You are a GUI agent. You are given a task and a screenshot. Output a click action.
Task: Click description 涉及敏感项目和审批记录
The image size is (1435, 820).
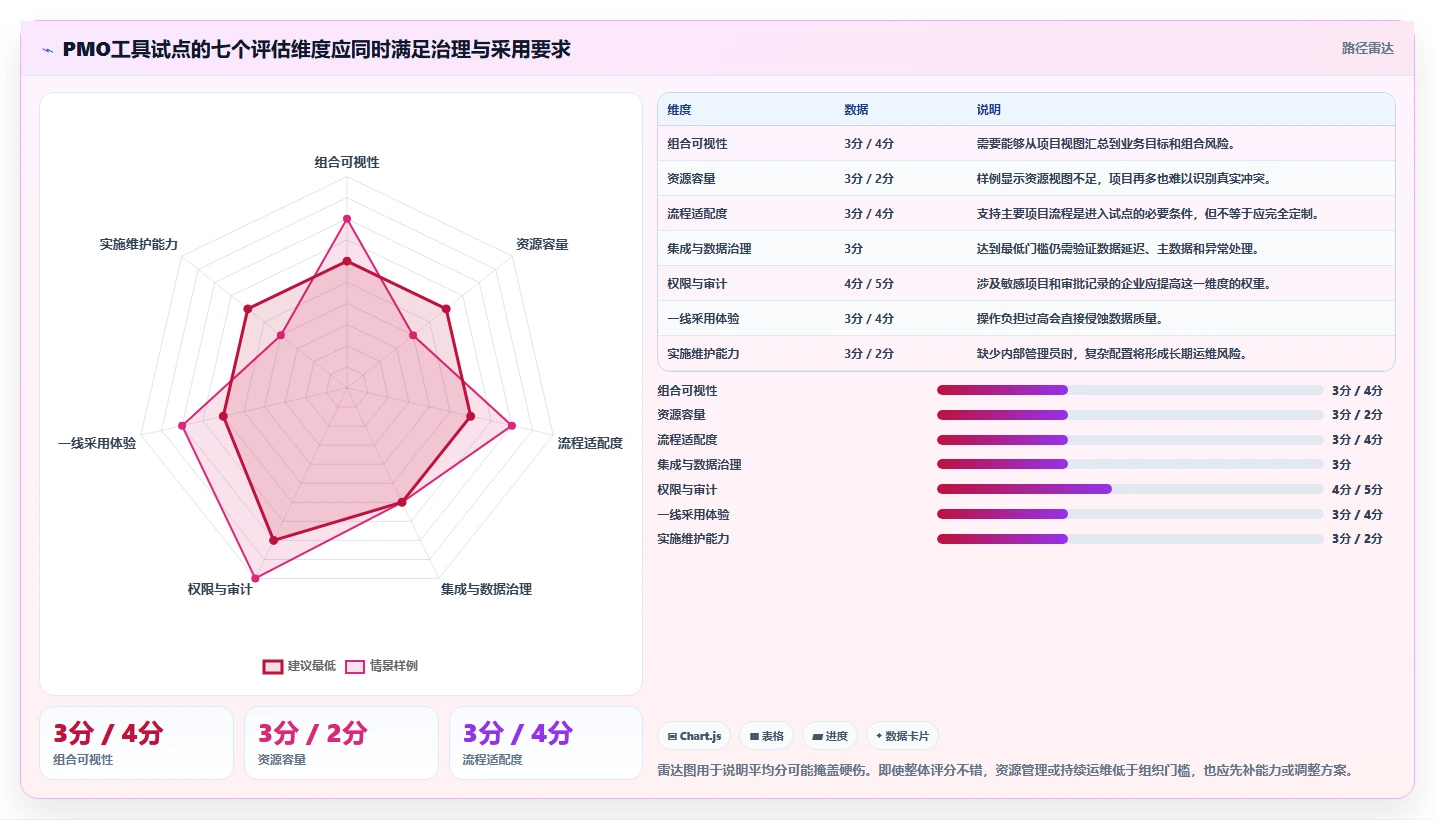click(x=1123, y=284)
